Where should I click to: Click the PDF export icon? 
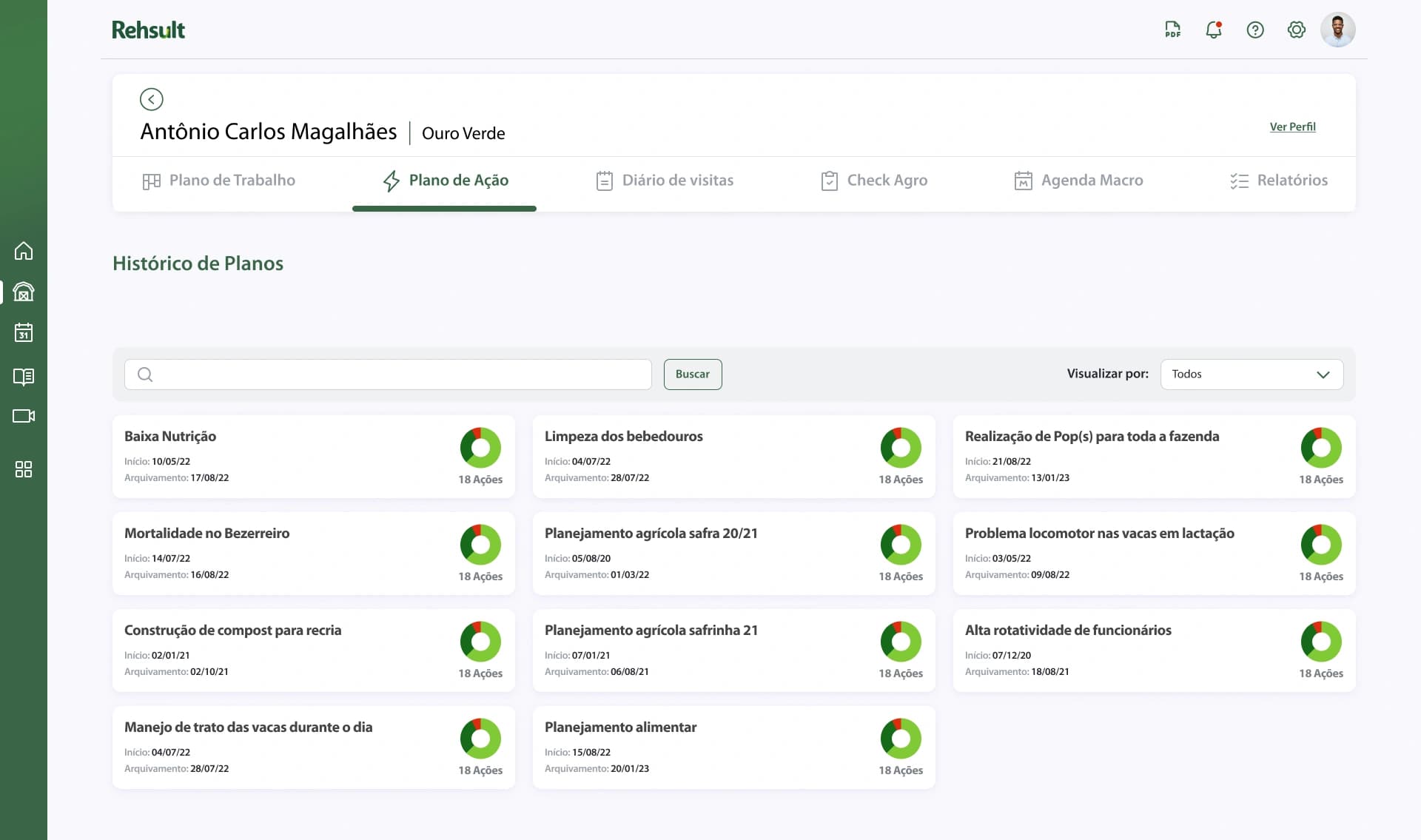click(x=1172, y=30)
